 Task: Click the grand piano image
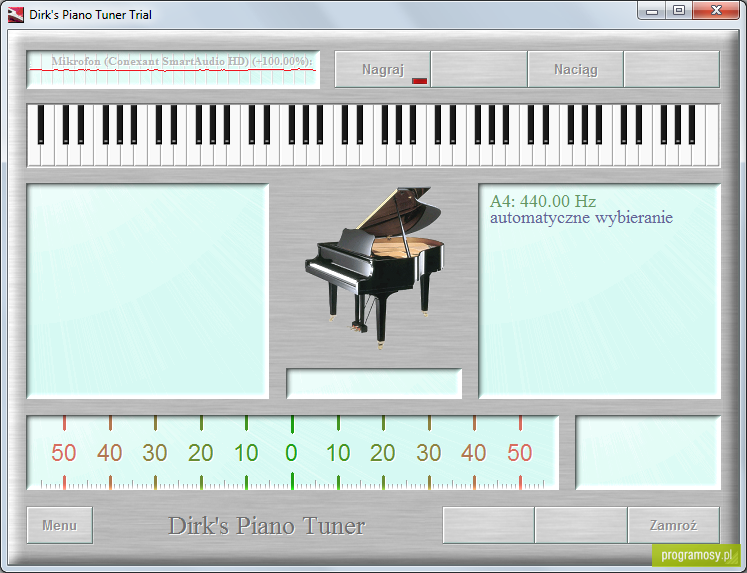point(374,267)
